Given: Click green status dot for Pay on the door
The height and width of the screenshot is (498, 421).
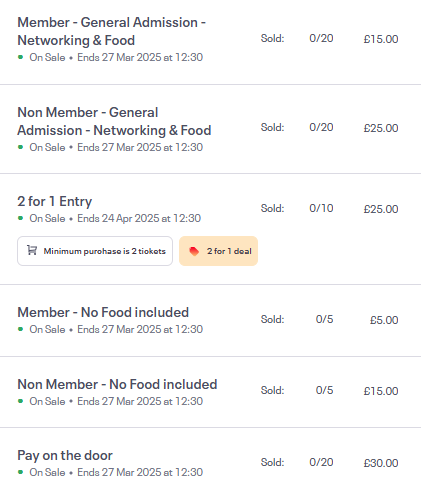Looking at the screenshot, I should [x=21, y=472].
